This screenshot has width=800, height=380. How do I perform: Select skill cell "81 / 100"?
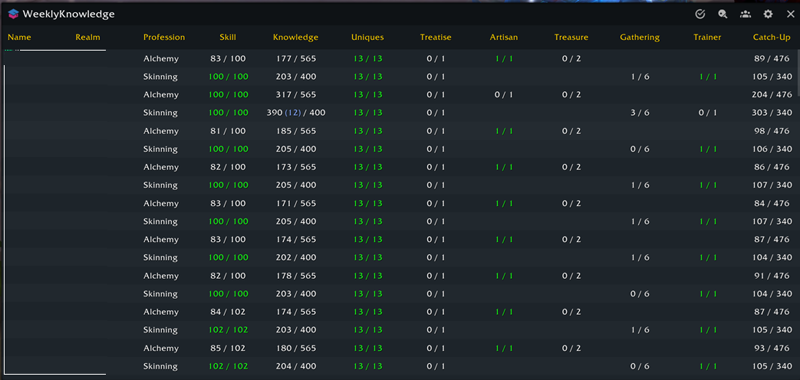click(x=228, y=131)
